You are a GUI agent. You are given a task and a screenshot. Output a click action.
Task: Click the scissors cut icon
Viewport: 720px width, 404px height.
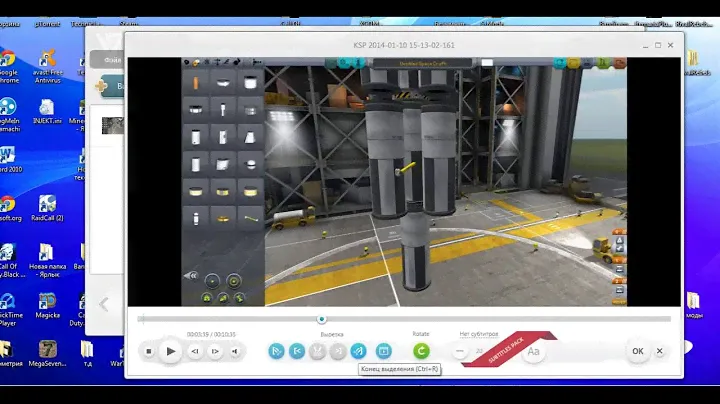(318, 351)
